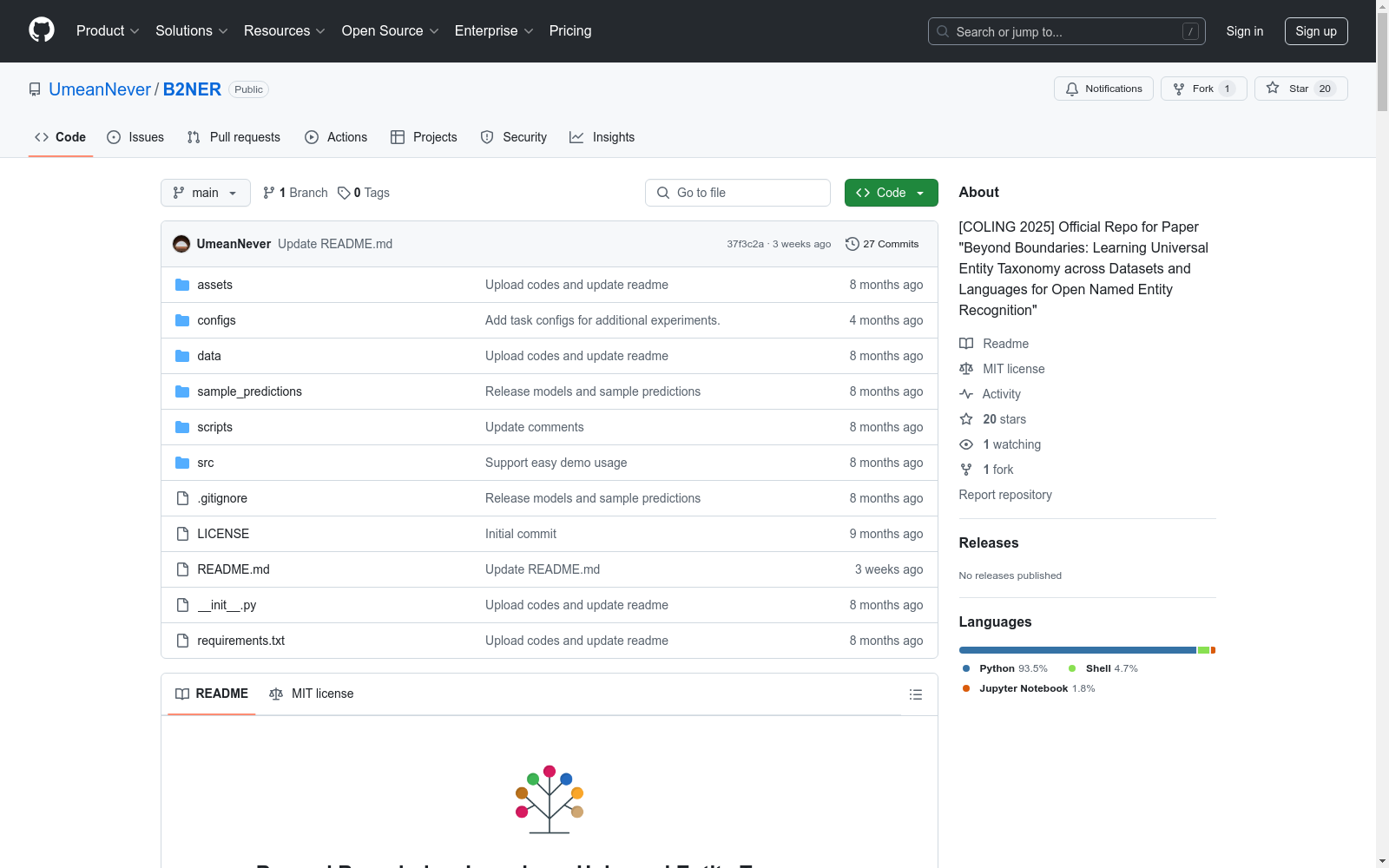Click the data folder icon

pos(182,356)
